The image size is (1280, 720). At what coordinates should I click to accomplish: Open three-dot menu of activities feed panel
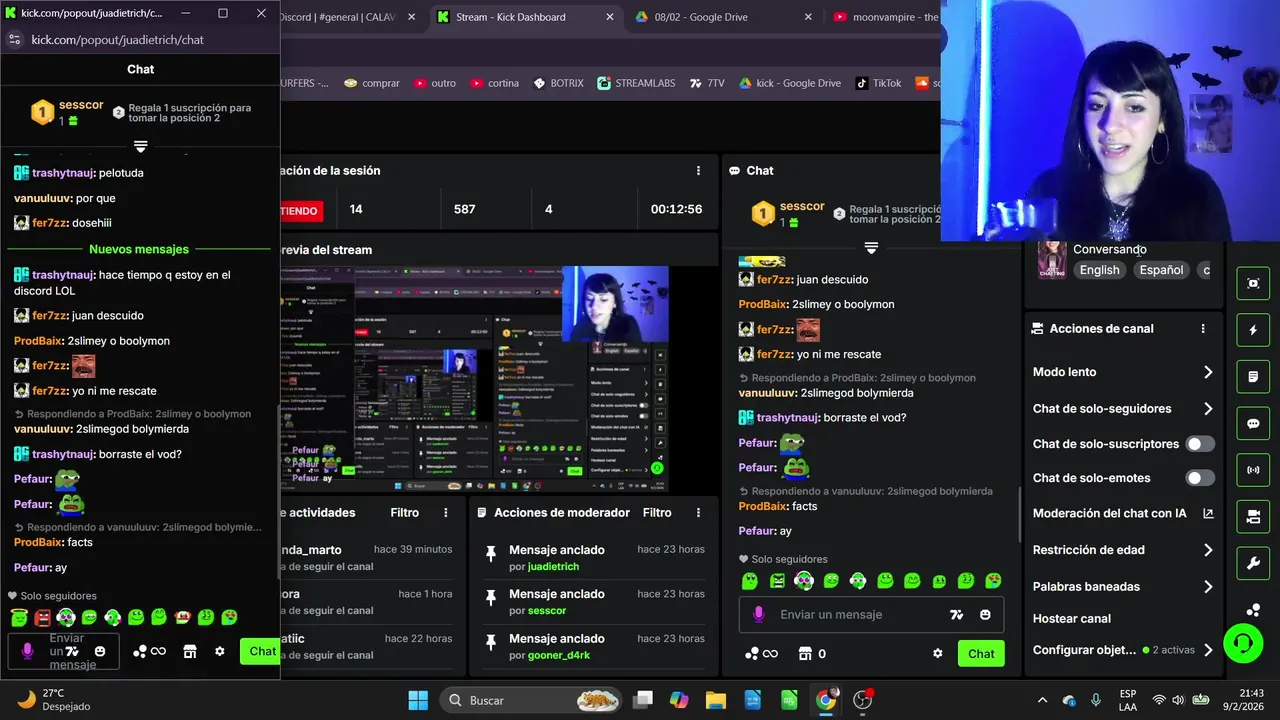click(446, 512)
